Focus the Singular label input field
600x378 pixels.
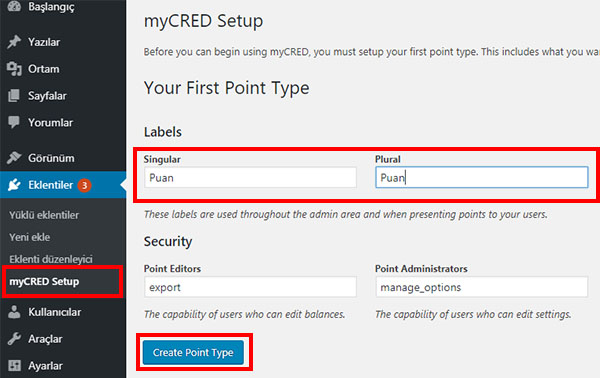tap(250, 178)
